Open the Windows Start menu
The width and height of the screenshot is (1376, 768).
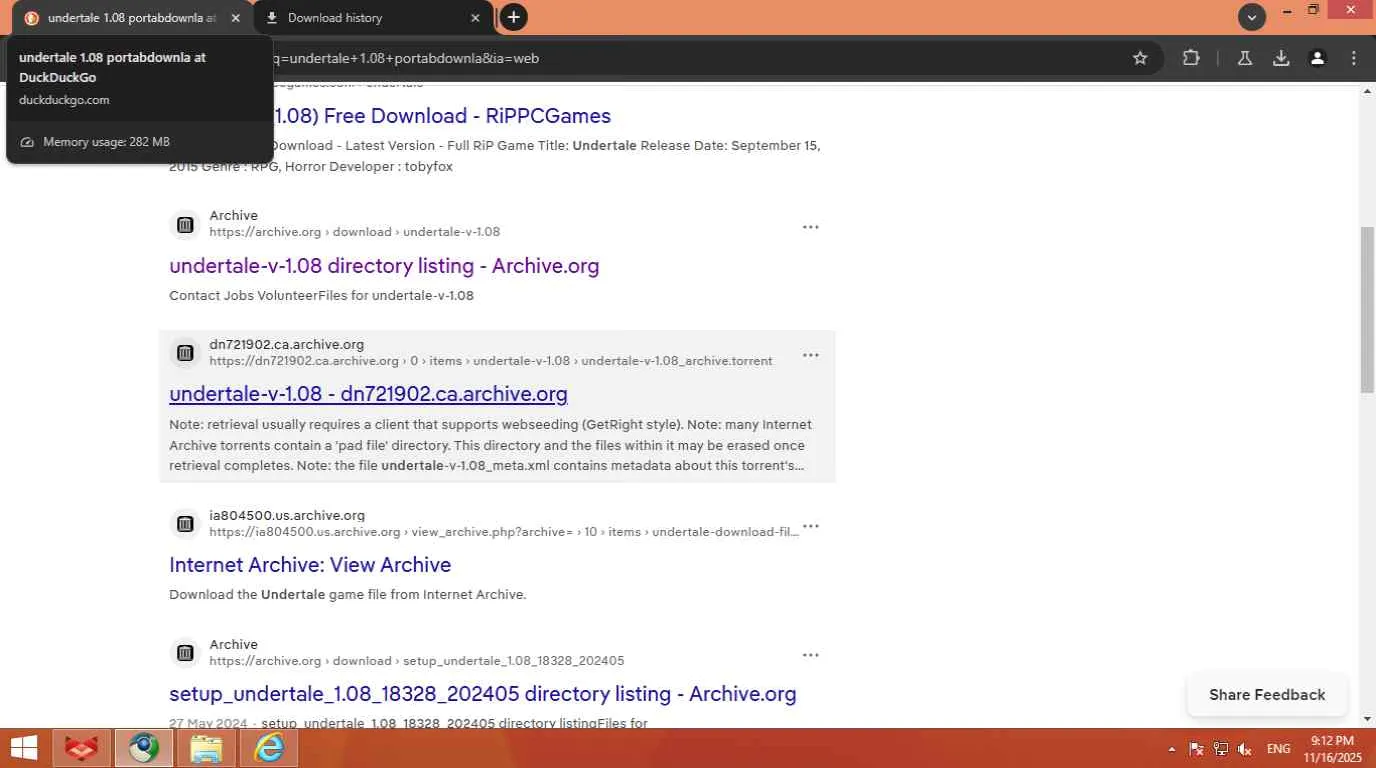23,748
